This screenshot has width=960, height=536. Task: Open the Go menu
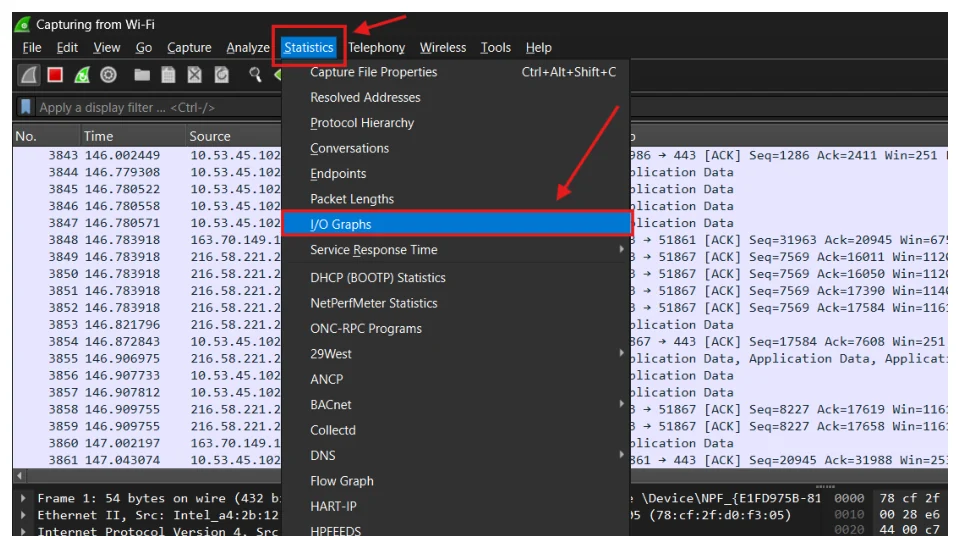point(144,48)
